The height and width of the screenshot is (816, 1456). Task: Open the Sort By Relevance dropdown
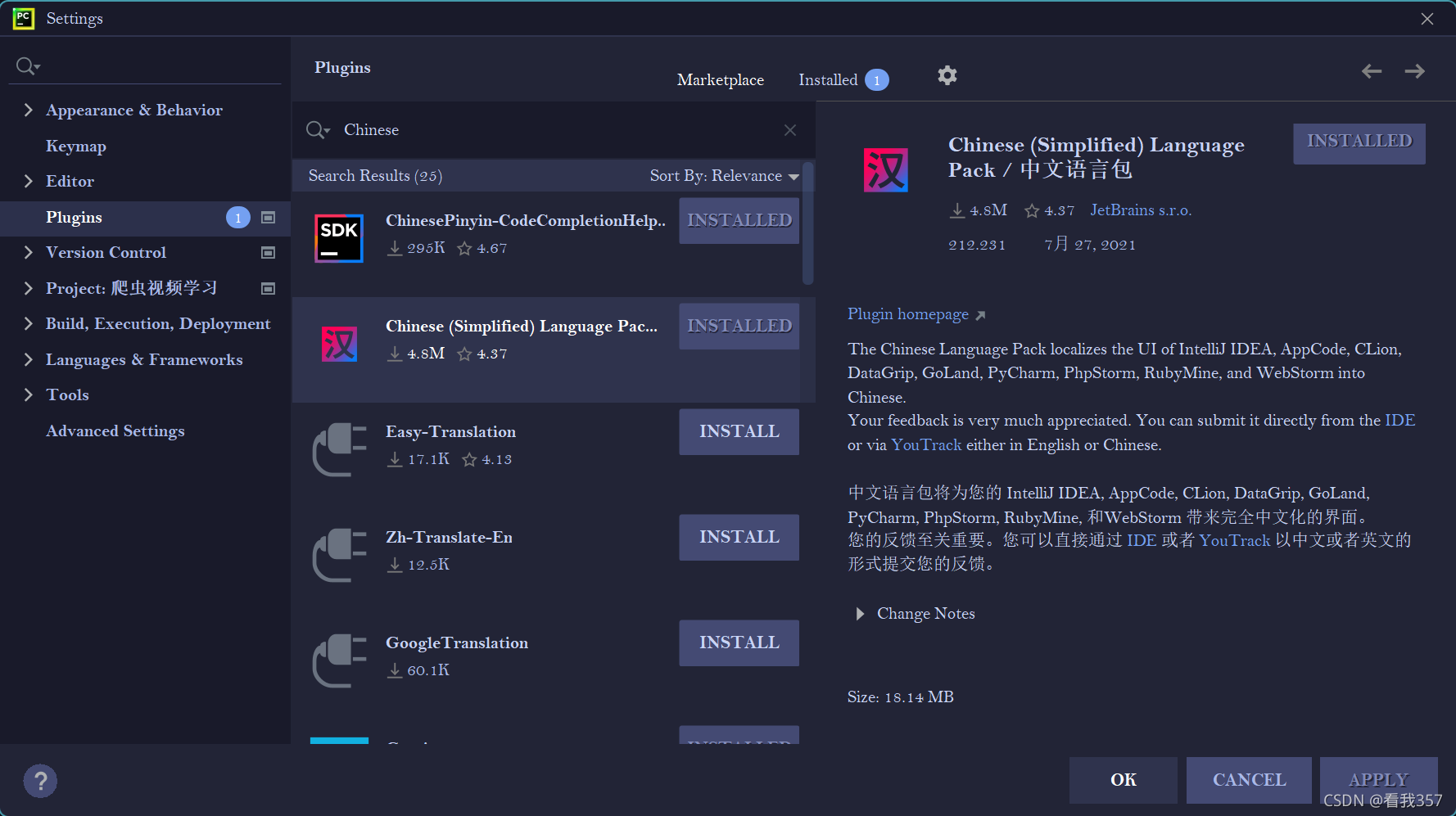point(724,176)
